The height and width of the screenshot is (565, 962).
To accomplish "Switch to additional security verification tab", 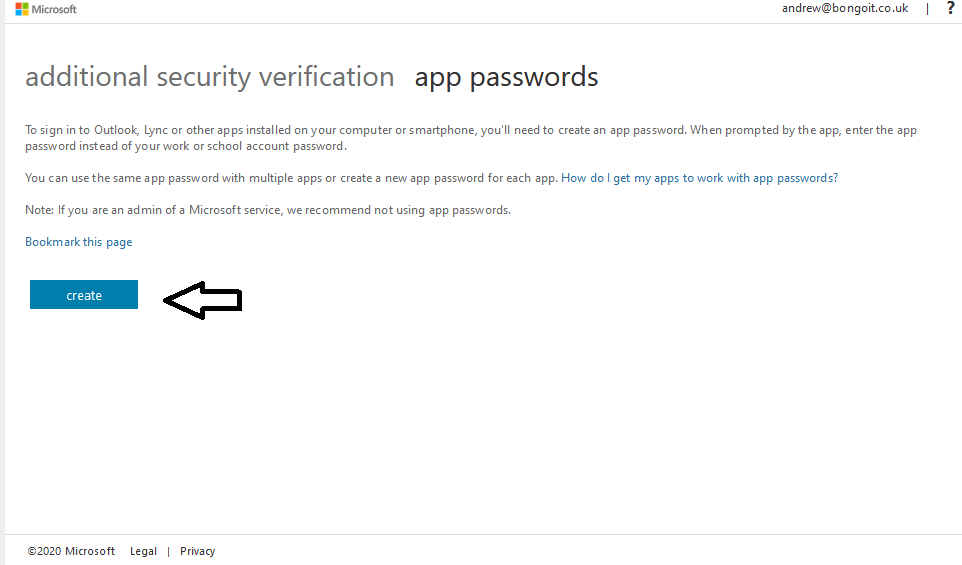I will click(x=209, y=77).
